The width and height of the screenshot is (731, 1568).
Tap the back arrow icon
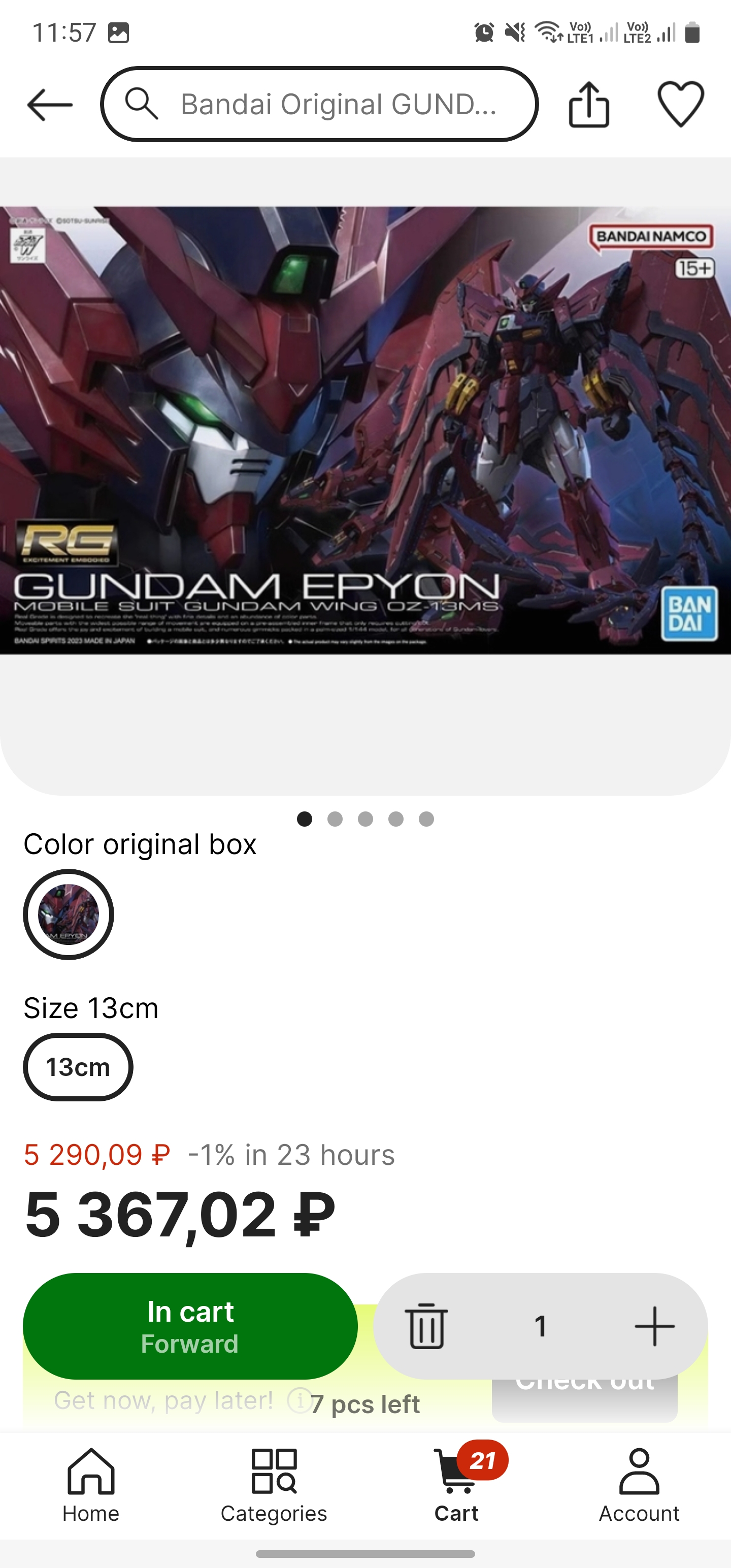click(x=50, y=105)
